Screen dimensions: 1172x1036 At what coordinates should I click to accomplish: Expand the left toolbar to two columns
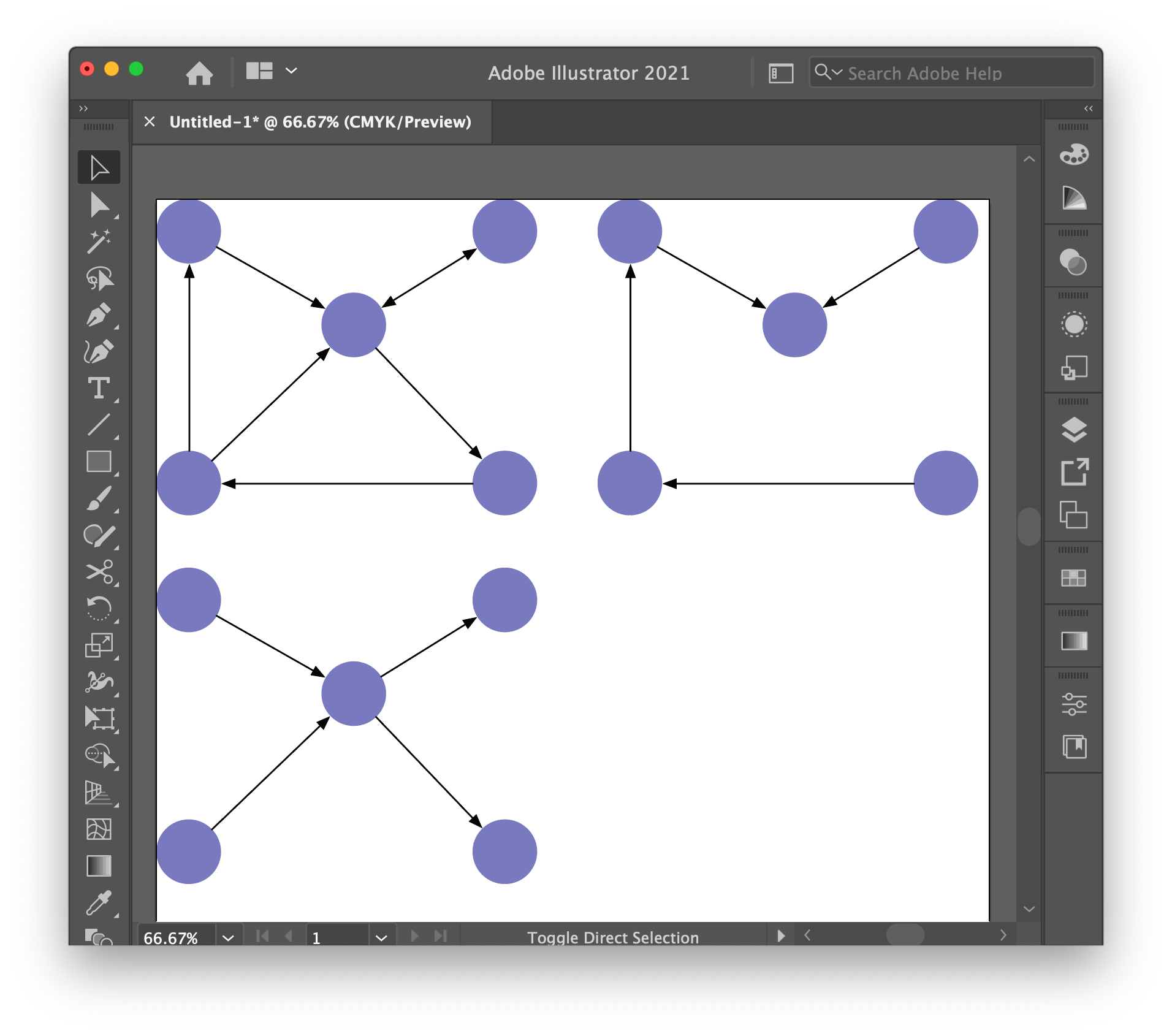point(83,109)
